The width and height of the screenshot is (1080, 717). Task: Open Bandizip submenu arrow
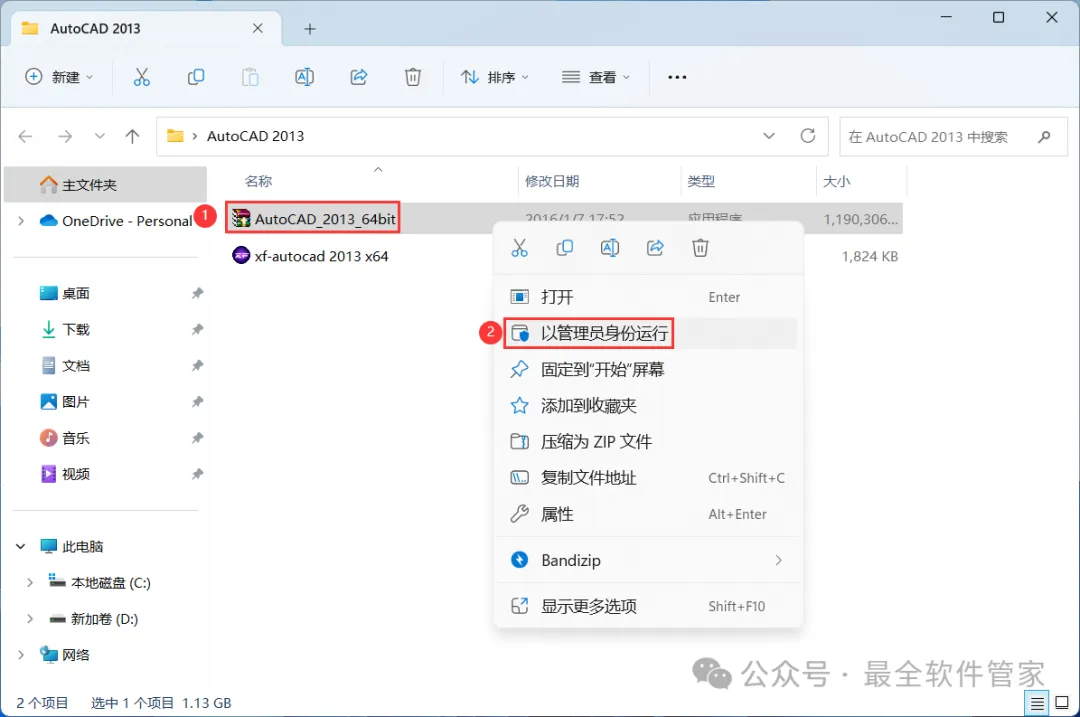pos(778,560)
